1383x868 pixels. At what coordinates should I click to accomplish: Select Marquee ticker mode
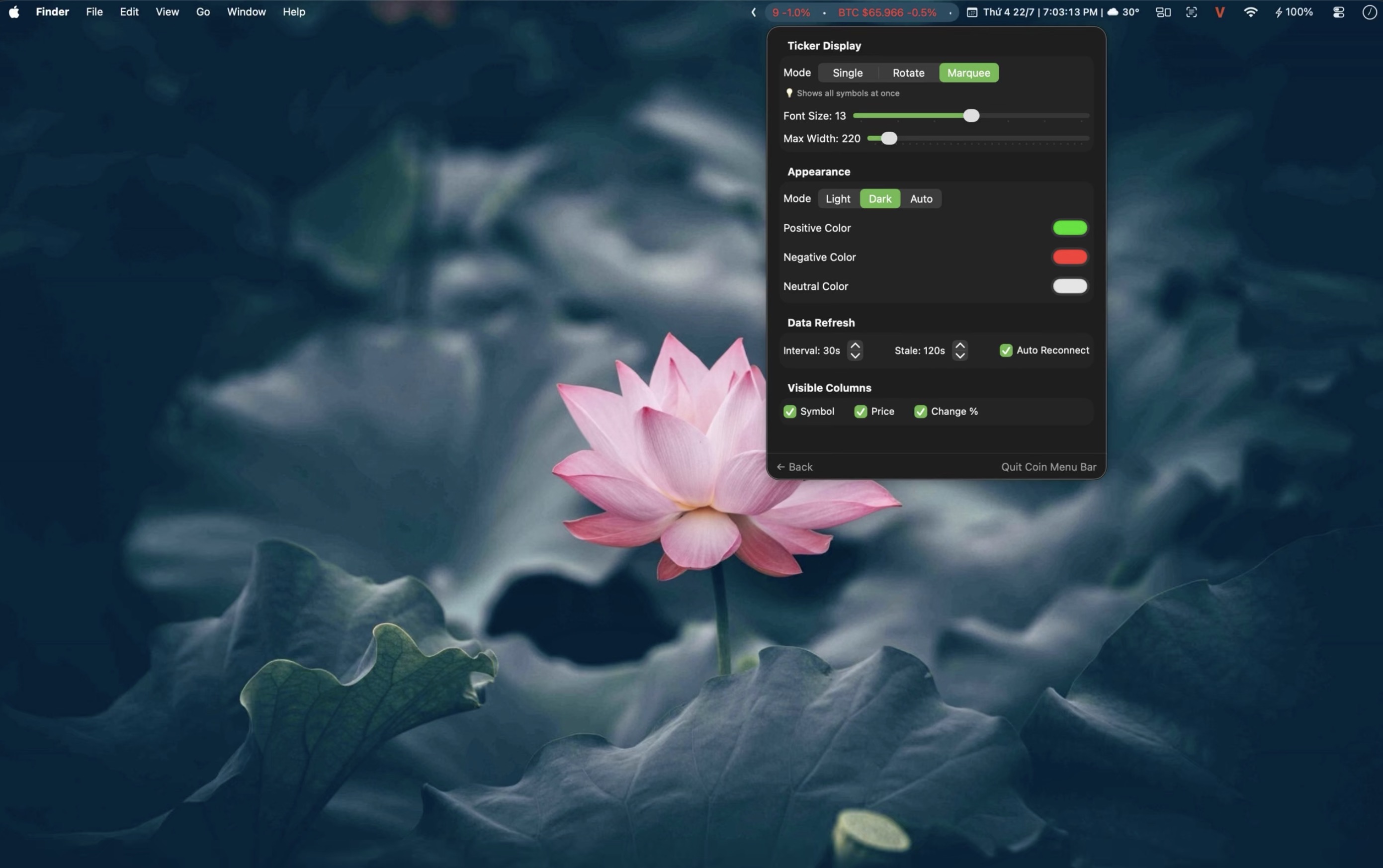(968, 73)
